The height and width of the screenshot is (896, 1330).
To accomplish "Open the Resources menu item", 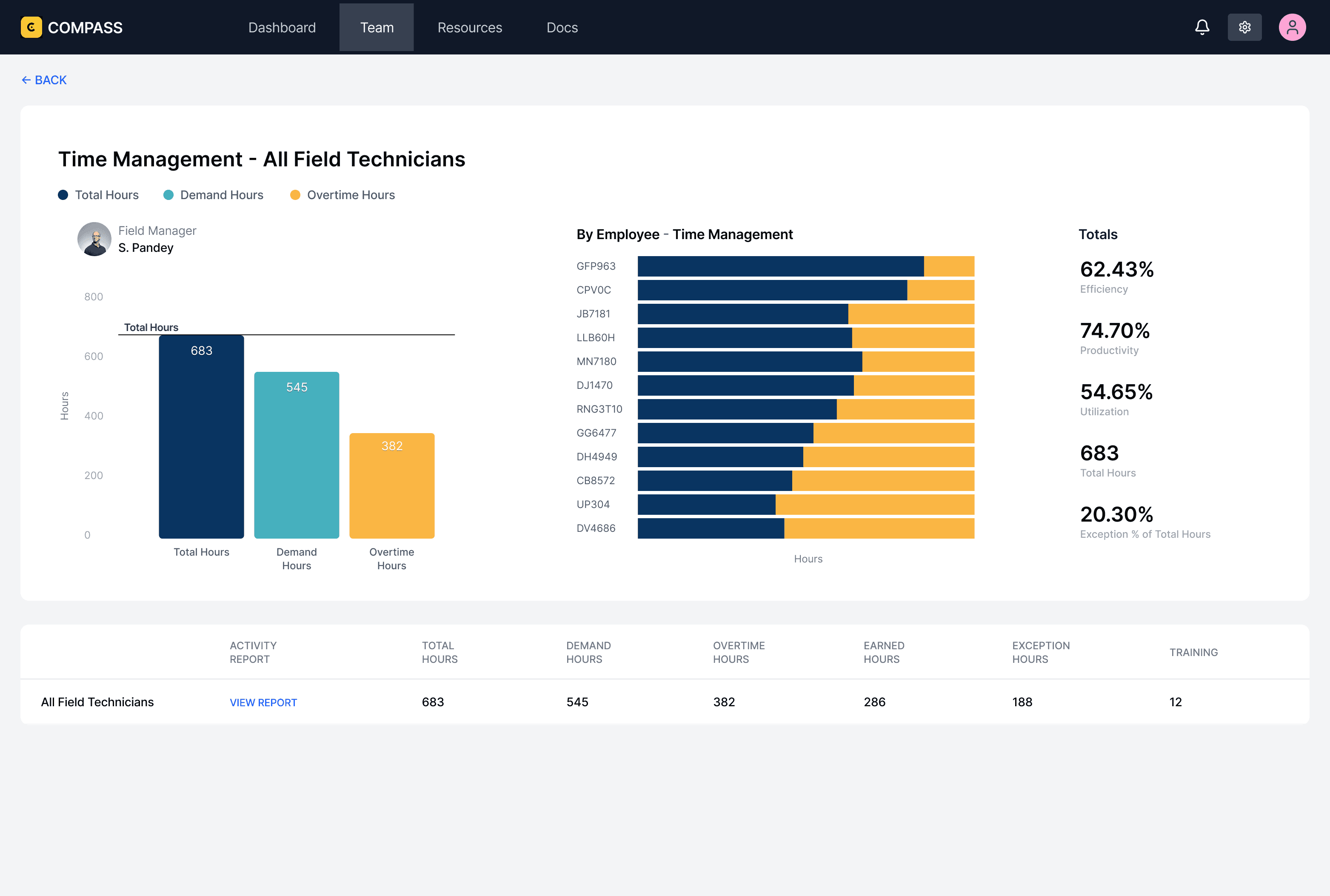I will [470, 27].
